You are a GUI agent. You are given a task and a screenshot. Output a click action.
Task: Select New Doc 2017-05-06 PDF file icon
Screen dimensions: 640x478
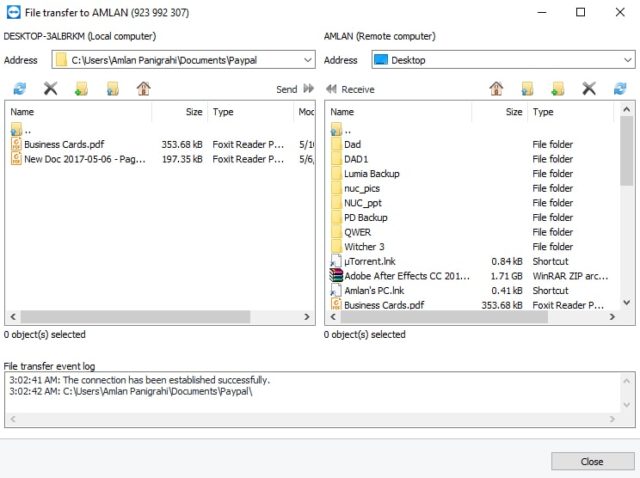(x=16, y=159)
